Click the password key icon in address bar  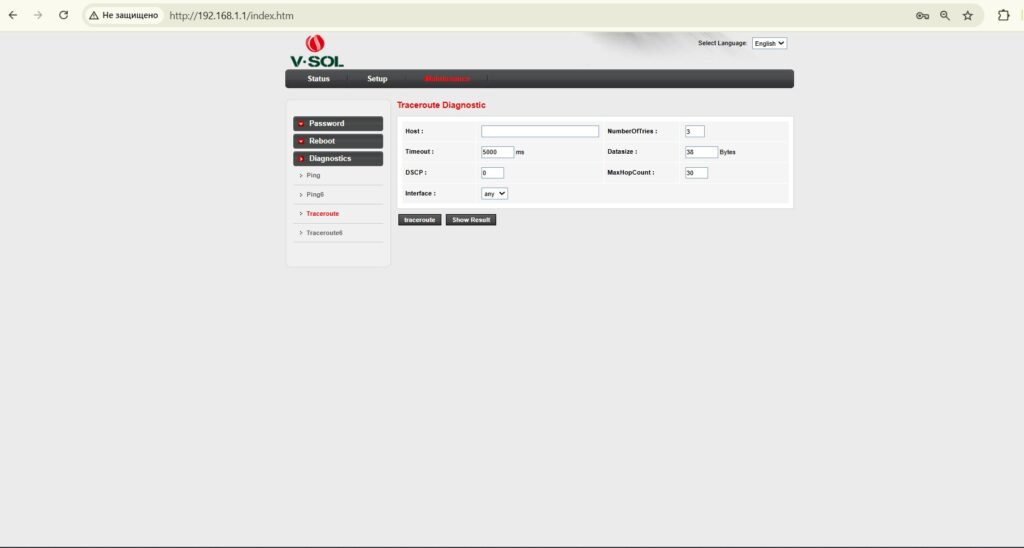tap(922, 16)
